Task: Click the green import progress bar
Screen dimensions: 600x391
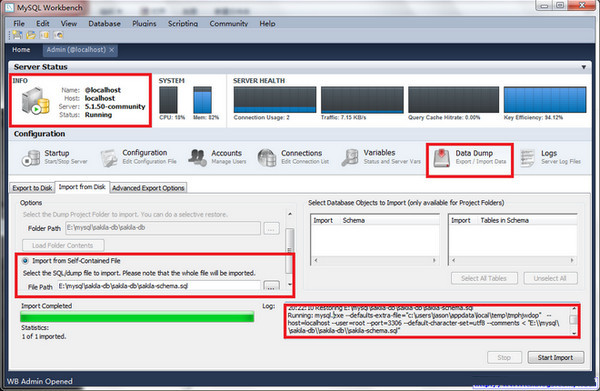Action: [x=137, y=317]
